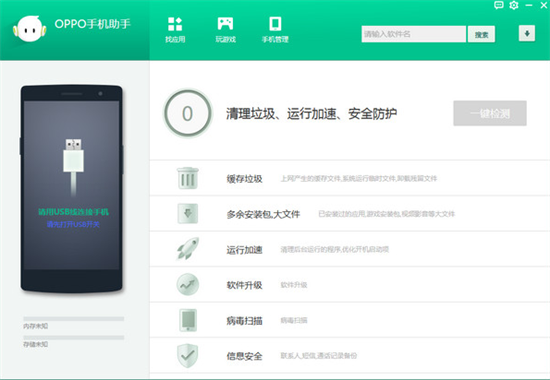
Task: Open the 玩游戏 games section
Action: (225, 29)
